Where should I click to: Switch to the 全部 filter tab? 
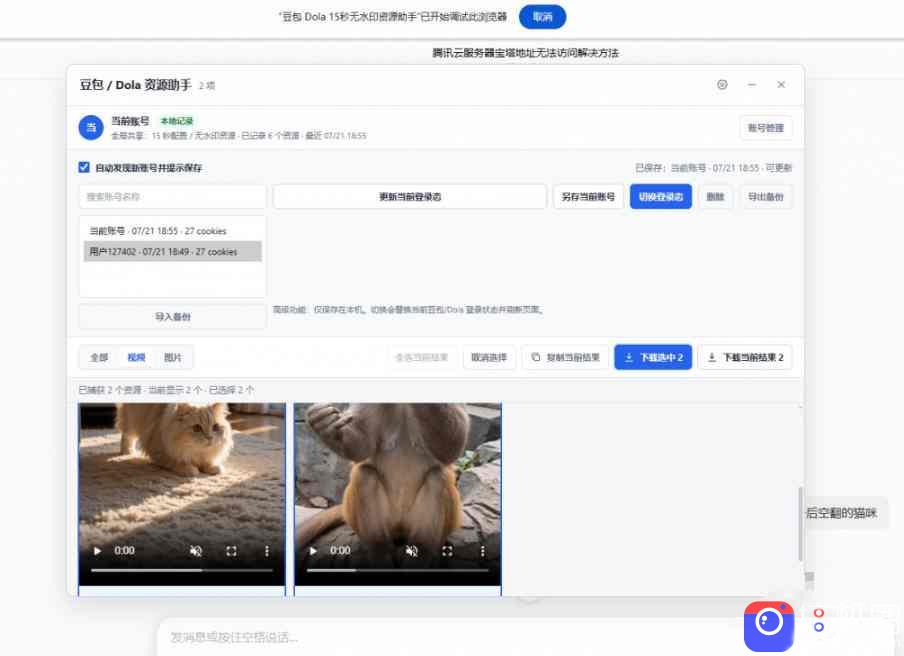tap(99, 357)
